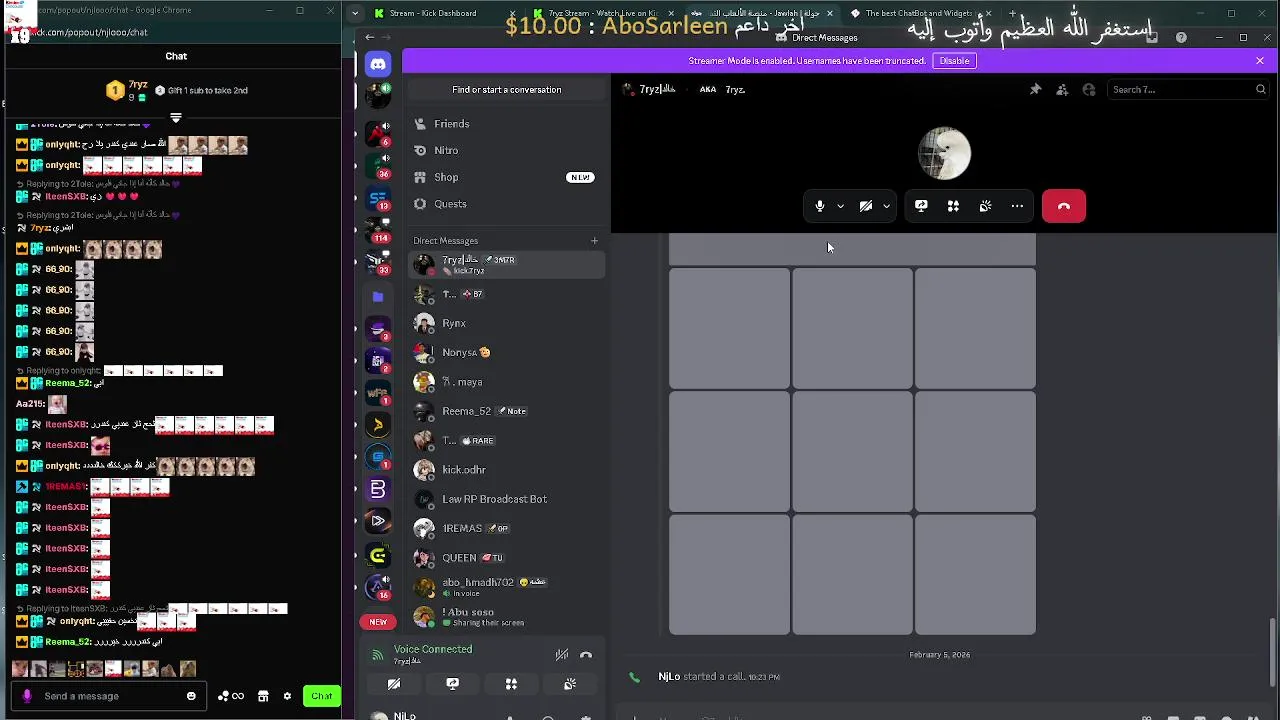Launch activity from voice panel bottom row
This screenshot has height=720, width=1280.
[x=511, y=684]
